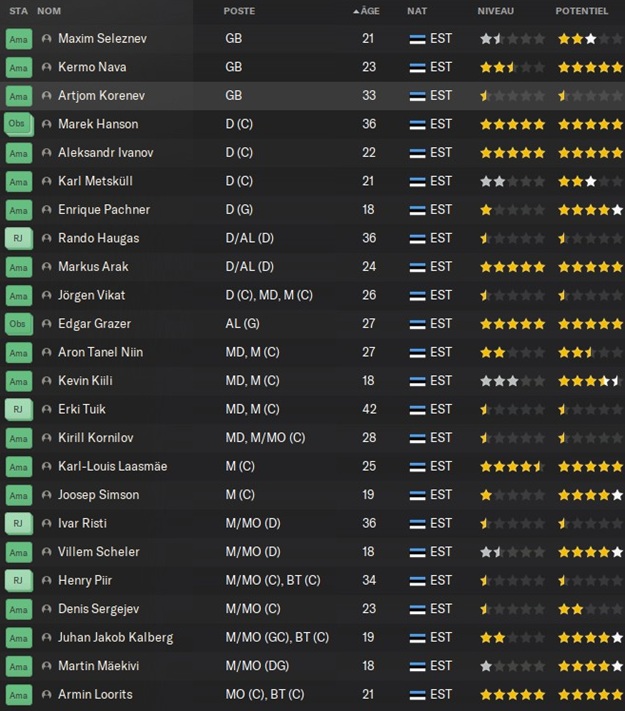Sort by the STA column header

[x=19, y=11]
